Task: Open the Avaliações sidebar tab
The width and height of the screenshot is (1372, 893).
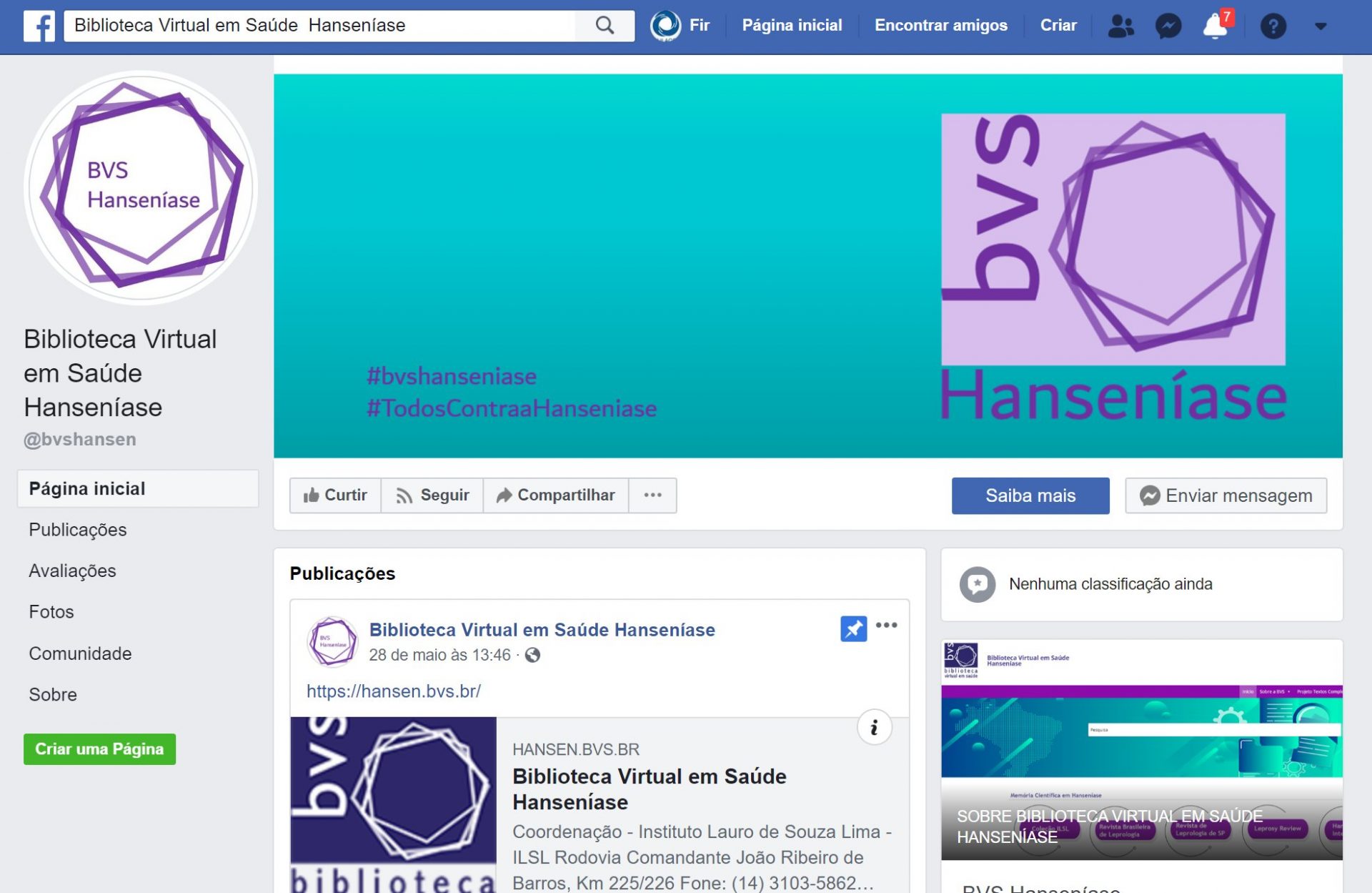Action: pyautogui.click(x=72, y=571)
